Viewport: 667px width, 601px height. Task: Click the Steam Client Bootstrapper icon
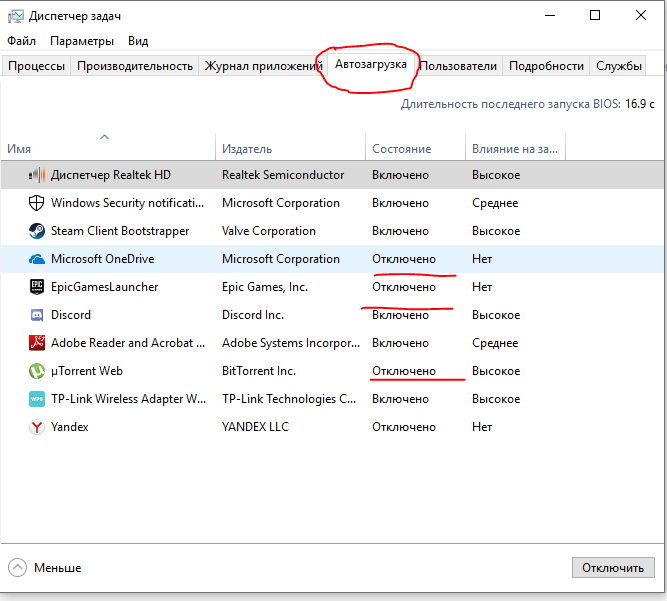[37, 231]
